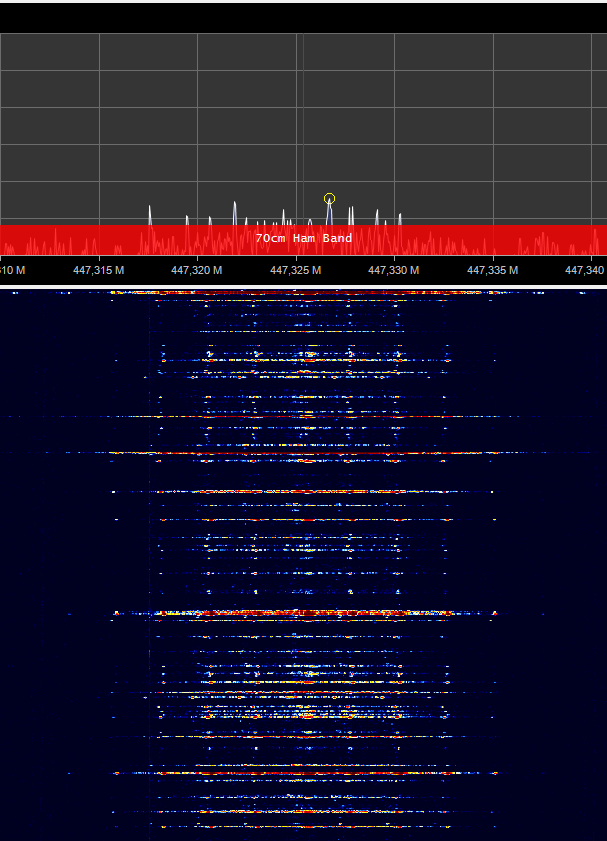Click the "70cm Ham Band" band plan label
607x841 pixels.
coord(304,238)
